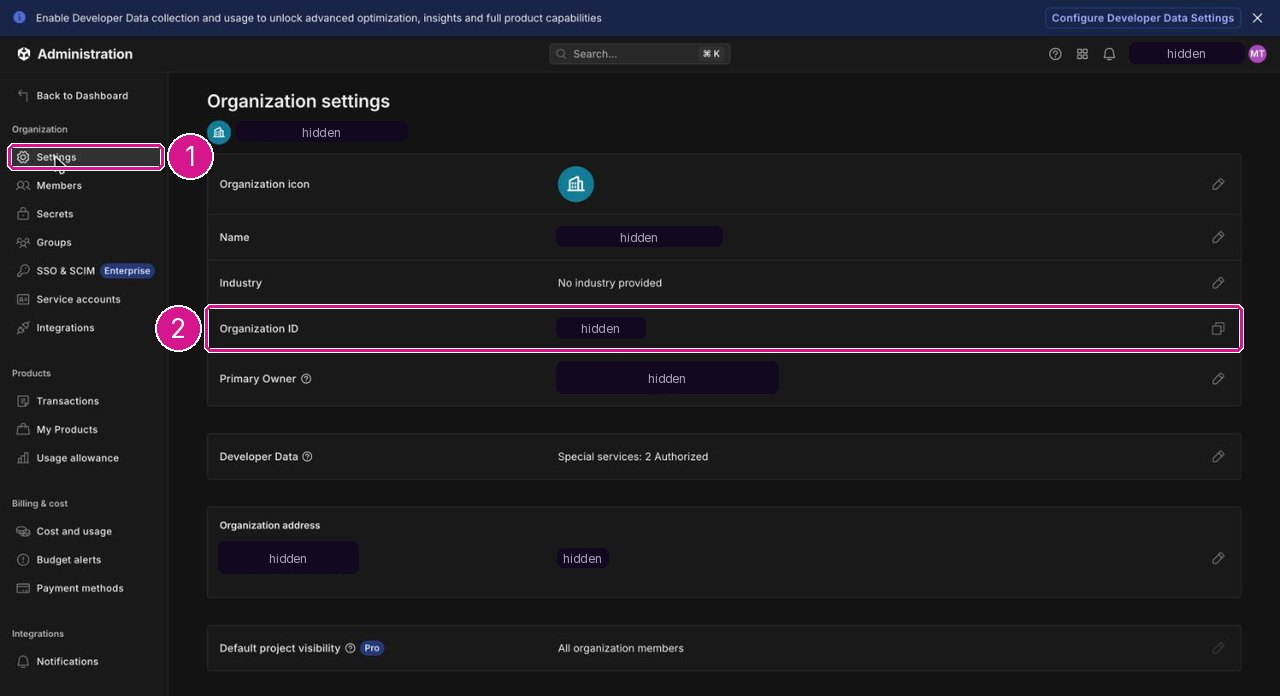This screenshot has height=696, width=1280.
Task: Click the Members people icon
Action: point(23,186)
